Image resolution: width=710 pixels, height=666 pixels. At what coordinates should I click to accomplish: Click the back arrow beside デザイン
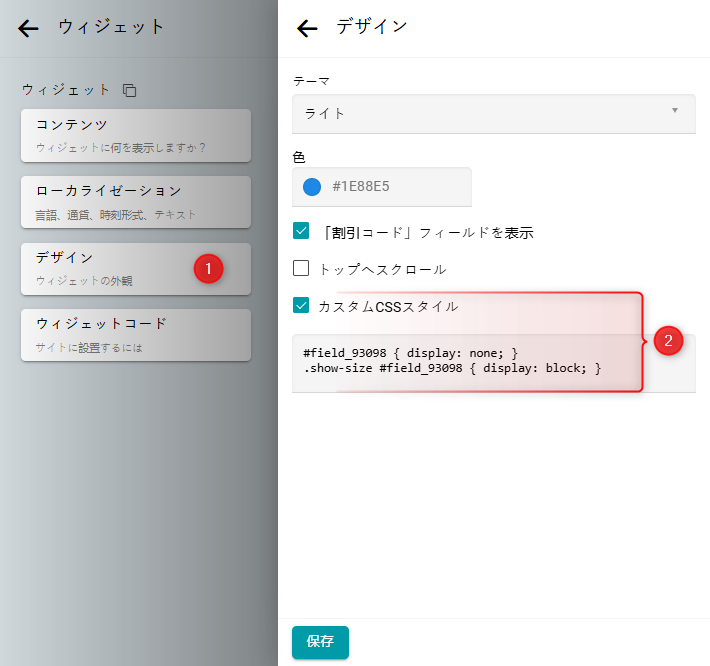point(307,28)
